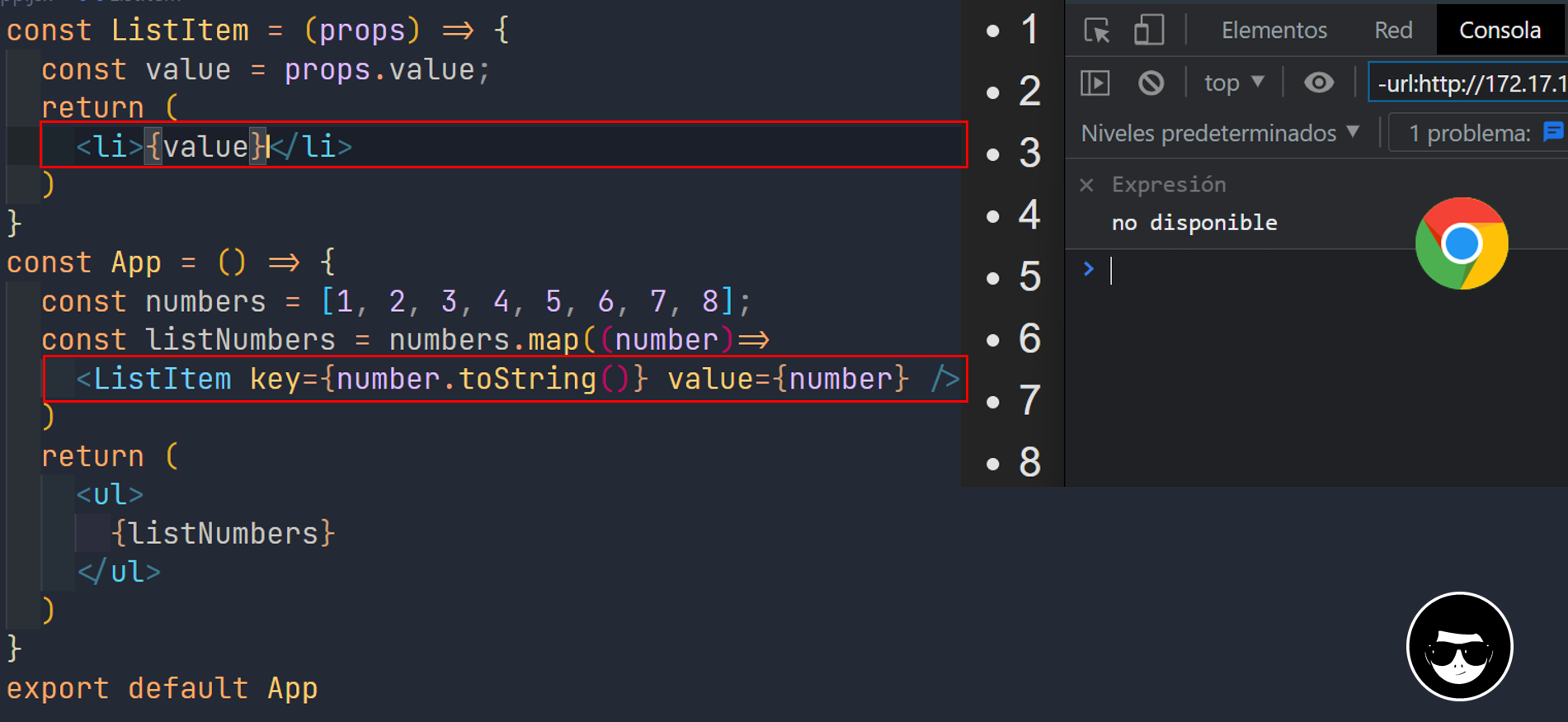
Task: Toggle device toolbar icon in DevTools
Action: point(1148,31)
